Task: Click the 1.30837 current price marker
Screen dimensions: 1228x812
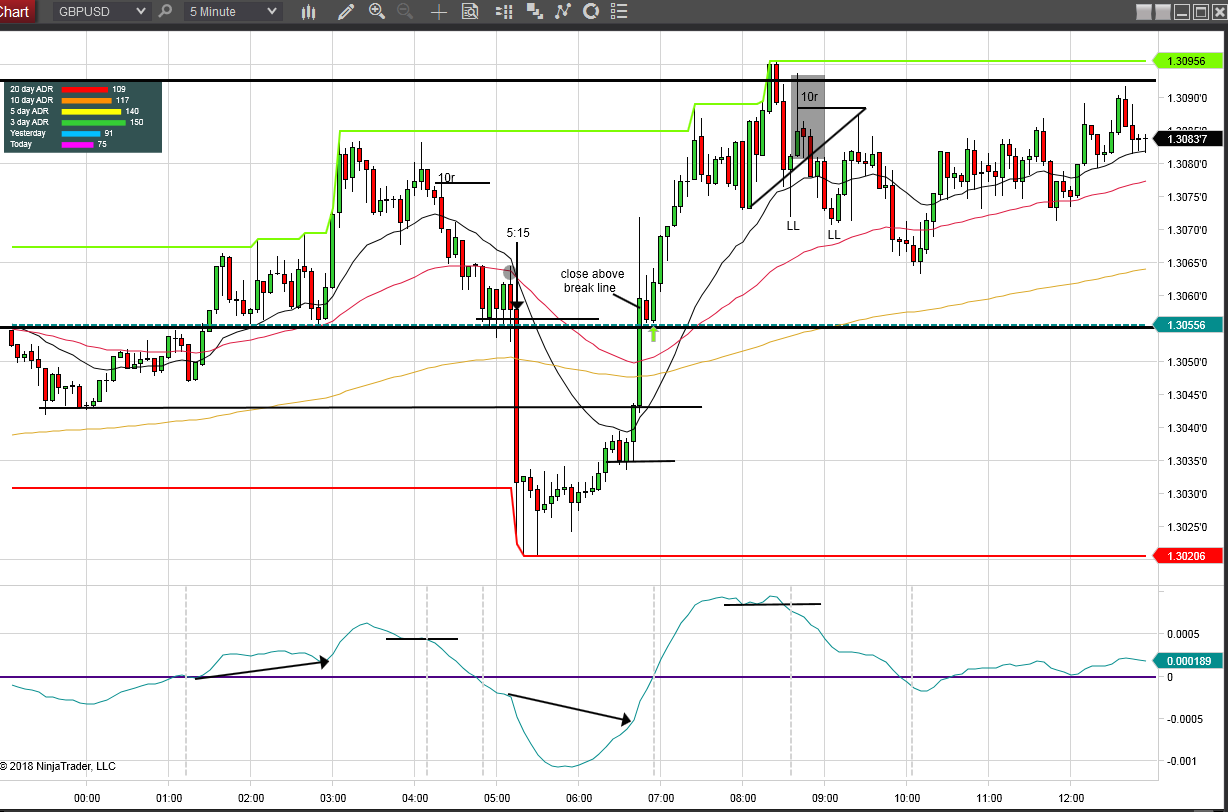Action: click(1189, 138)
